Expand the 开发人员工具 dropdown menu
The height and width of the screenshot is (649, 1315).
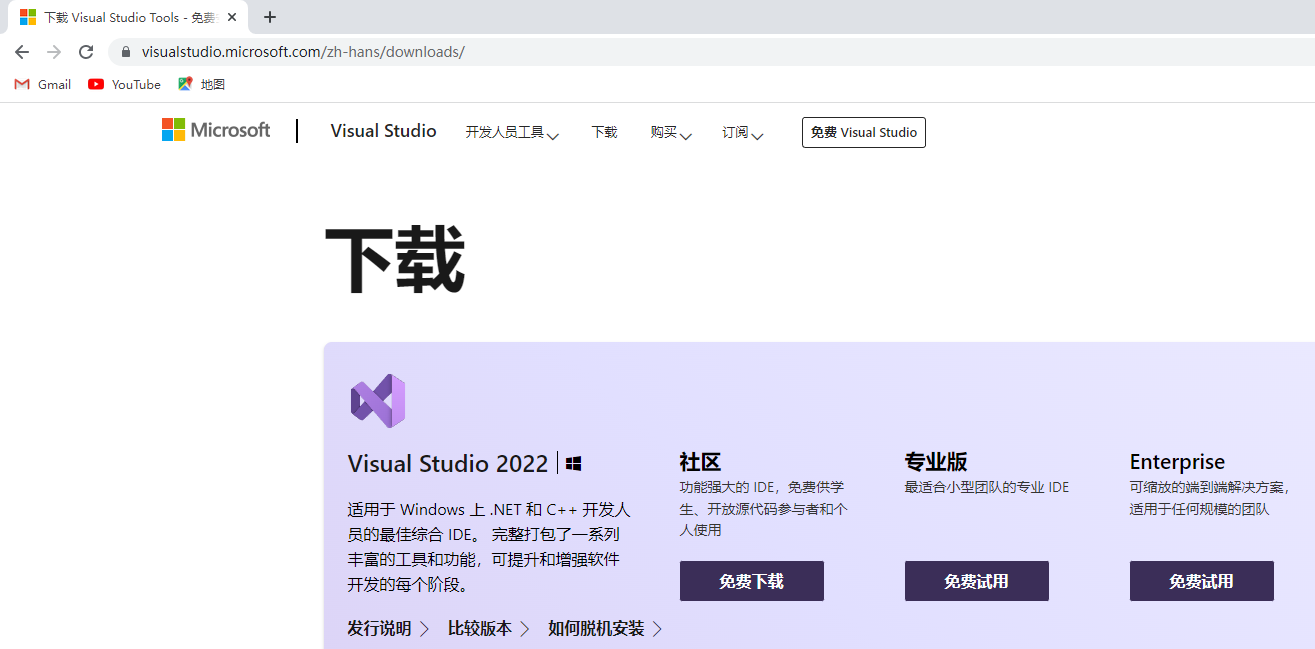(x=512, y=132)
